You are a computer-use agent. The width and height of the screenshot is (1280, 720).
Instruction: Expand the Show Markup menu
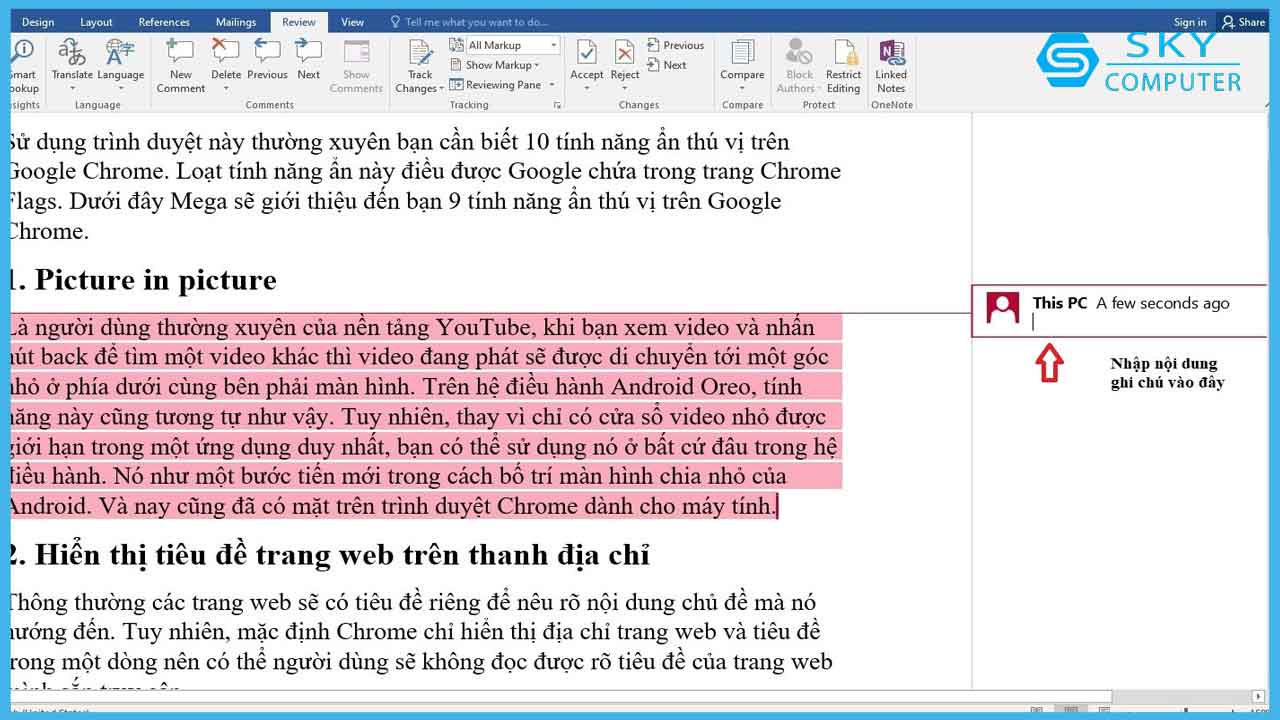[495, 65]
